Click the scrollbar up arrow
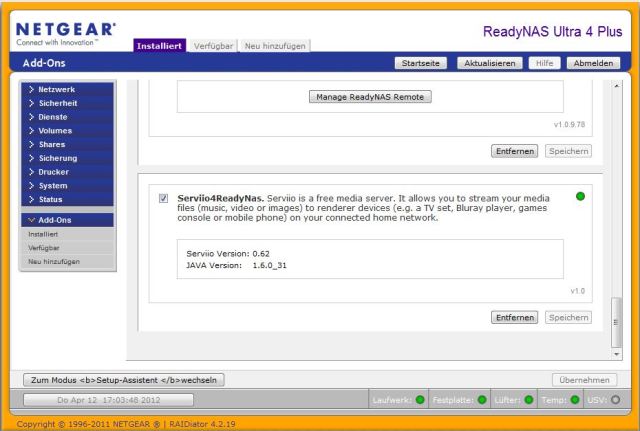The image size is (640, 431). [616, 86]
